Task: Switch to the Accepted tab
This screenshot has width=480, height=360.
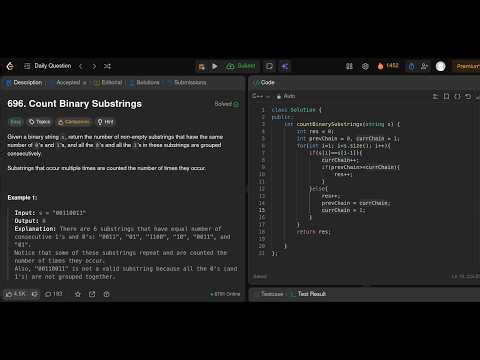Action: (x=68, y=83)
